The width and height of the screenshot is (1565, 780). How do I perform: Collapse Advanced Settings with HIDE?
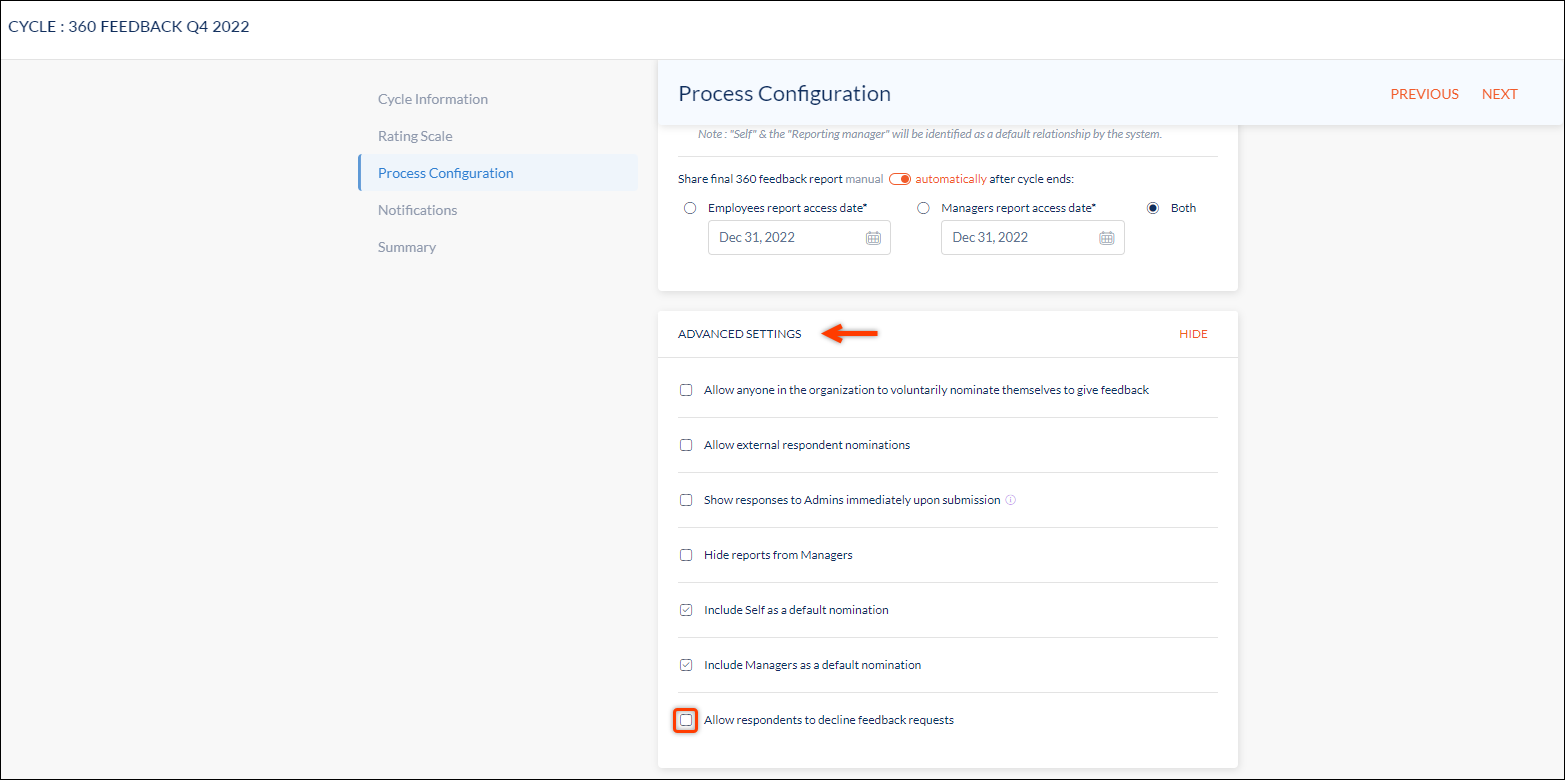click(x=1193, y=334)
